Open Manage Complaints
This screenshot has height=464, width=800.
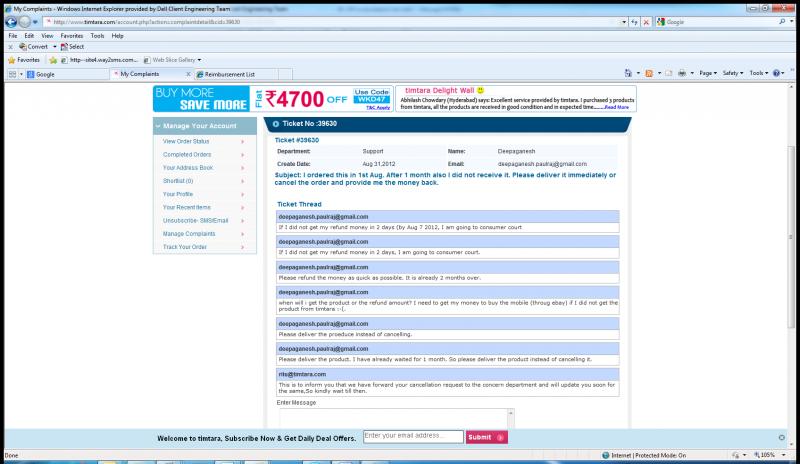[x=189, y=234]
